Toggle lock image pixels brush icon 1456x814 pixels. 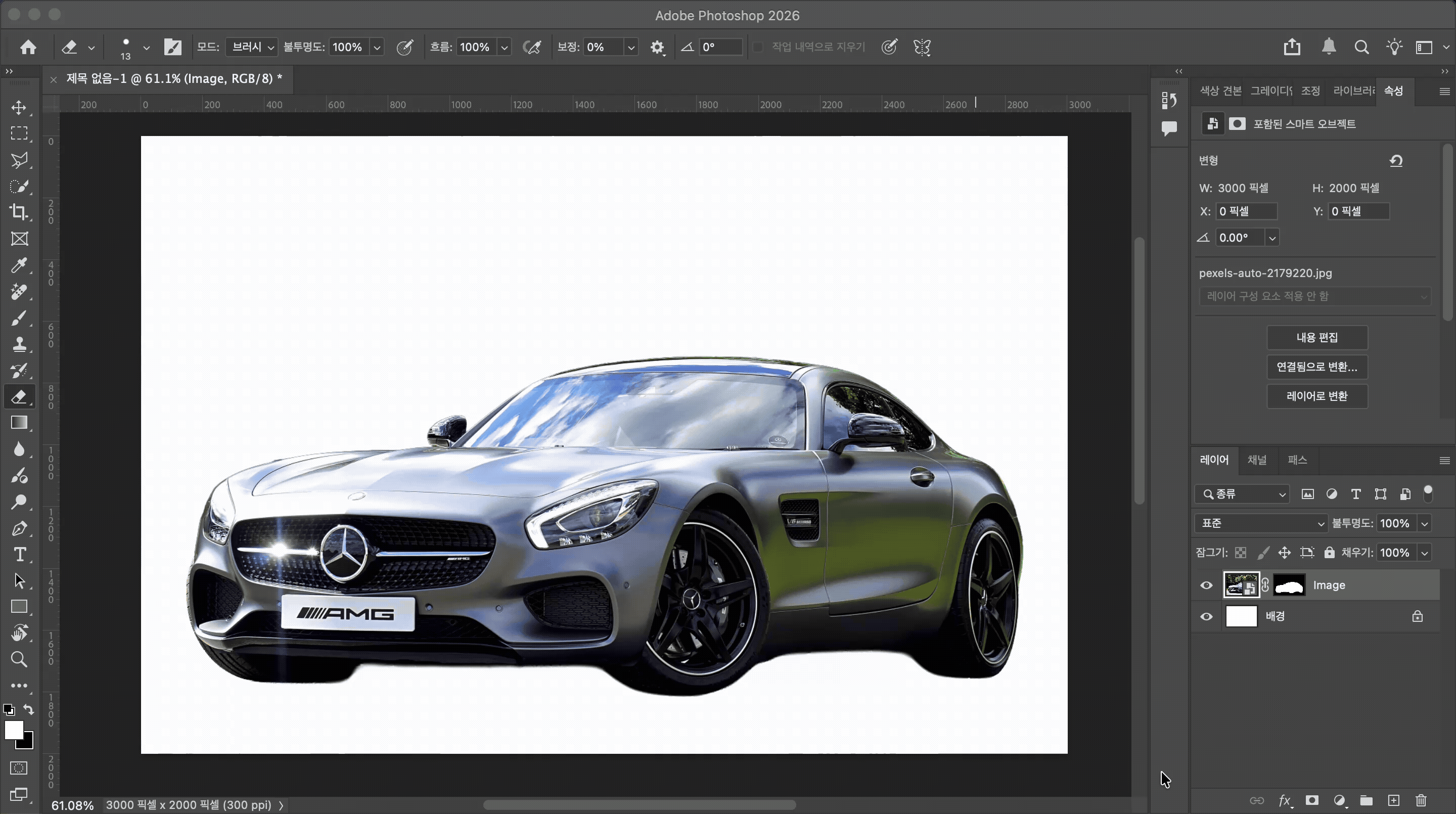pyautogui.click(x=1263, y=553)
